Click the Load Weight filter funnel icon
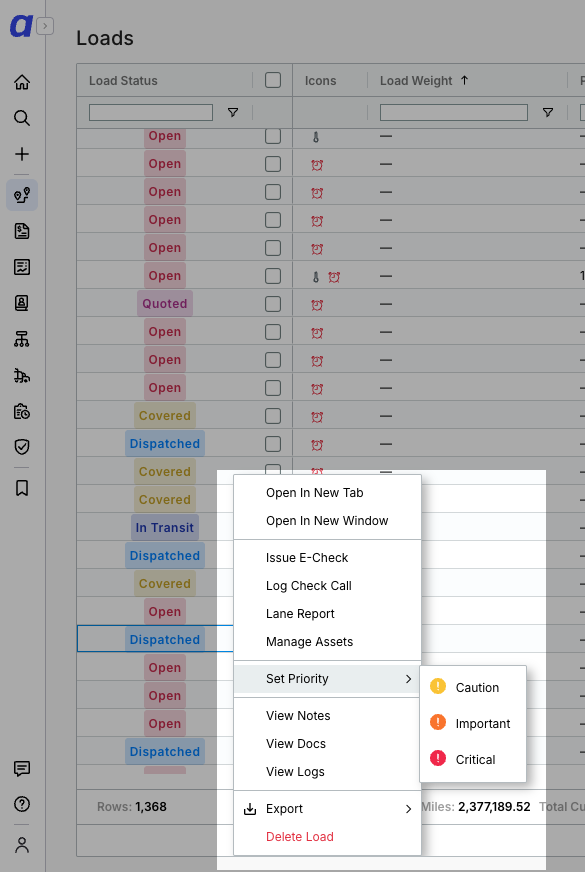This screenshot has width=585, height=872. (x=548, y=113)
